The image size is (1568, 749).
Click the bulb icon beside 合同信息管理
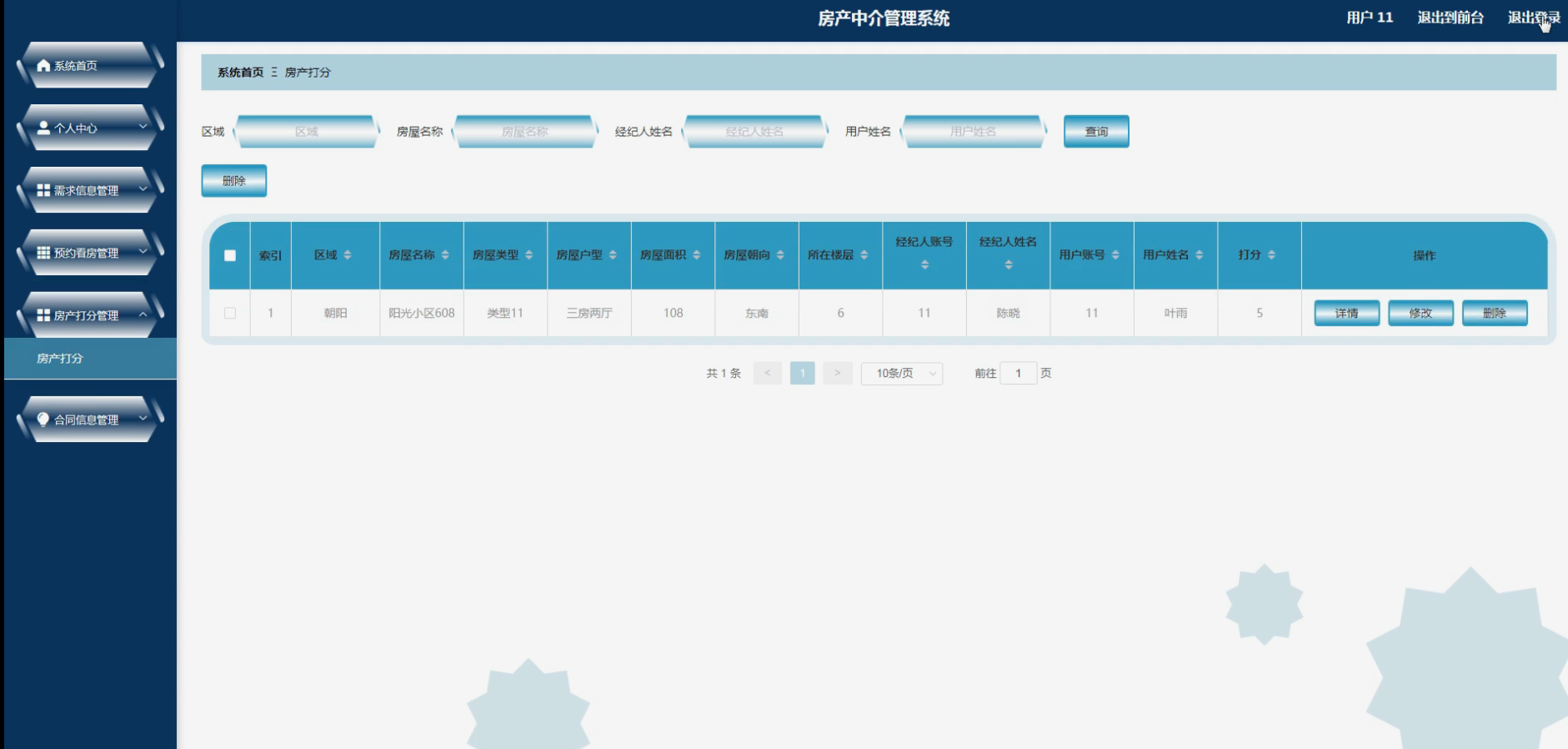pos(43,420)
